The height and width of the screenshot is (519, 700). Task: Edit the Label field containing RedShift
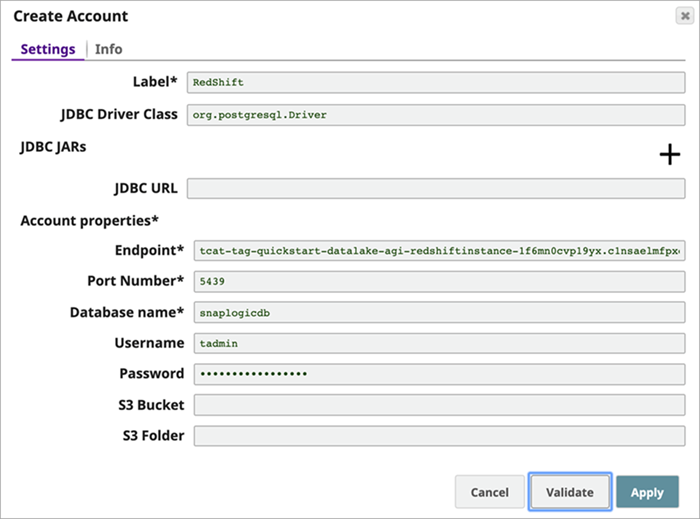(436, 83)
